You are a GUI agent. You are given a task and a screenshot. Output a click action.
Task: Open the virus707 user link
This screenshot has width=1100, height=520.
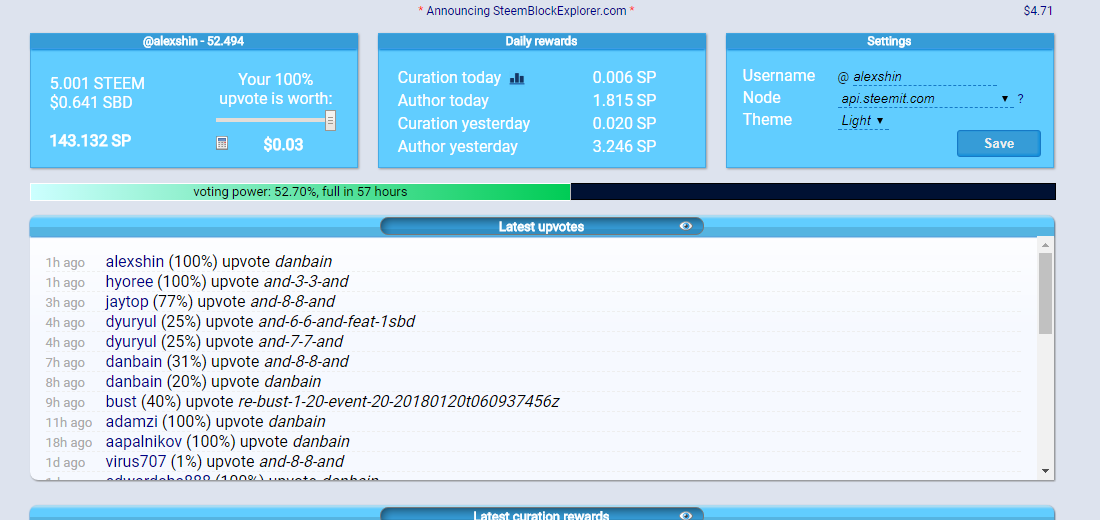[x=136, y=462]
